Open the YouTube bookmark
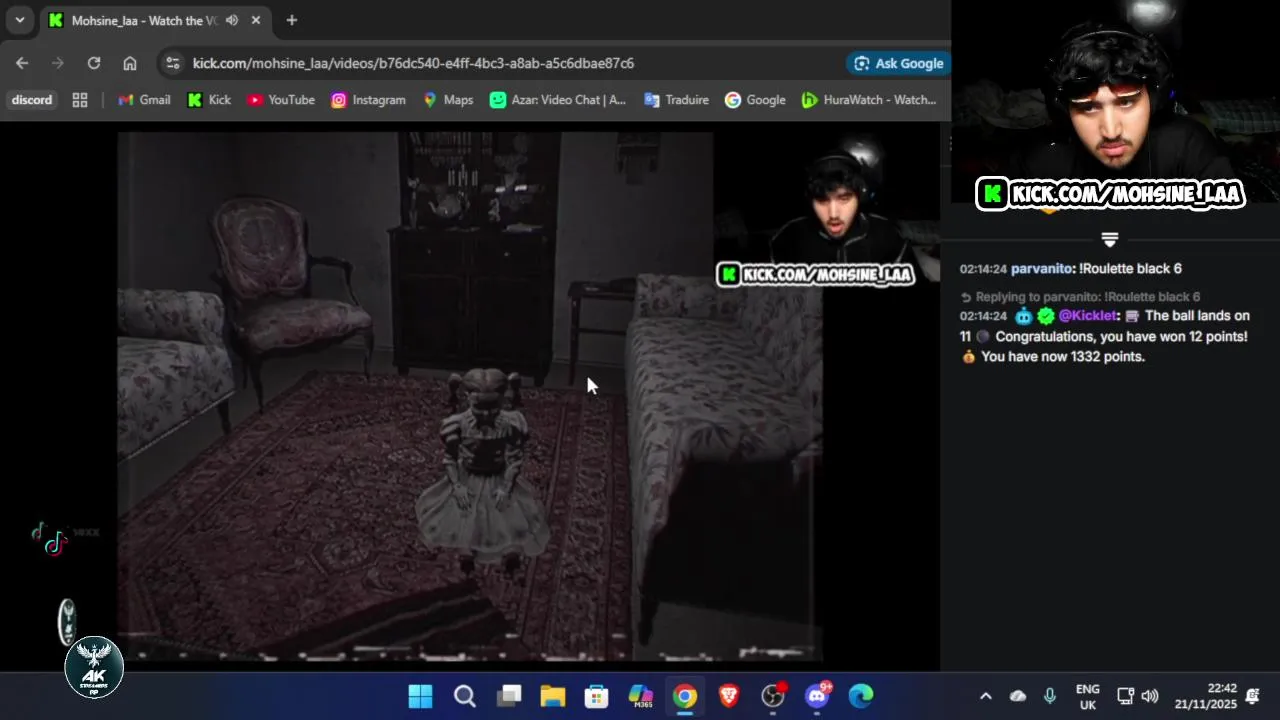Image resolution: width=1280 pixels, height=720 pixels. 280,100
